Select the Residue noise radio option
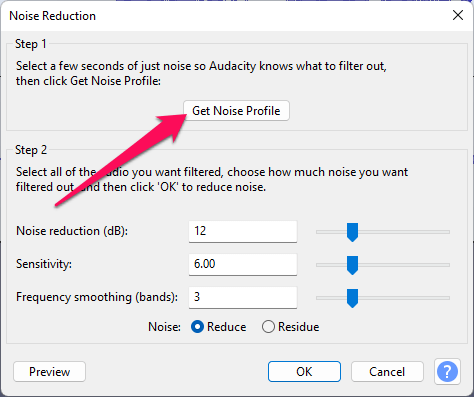This screenshot has width=474, height=397. tap(290, 327)
